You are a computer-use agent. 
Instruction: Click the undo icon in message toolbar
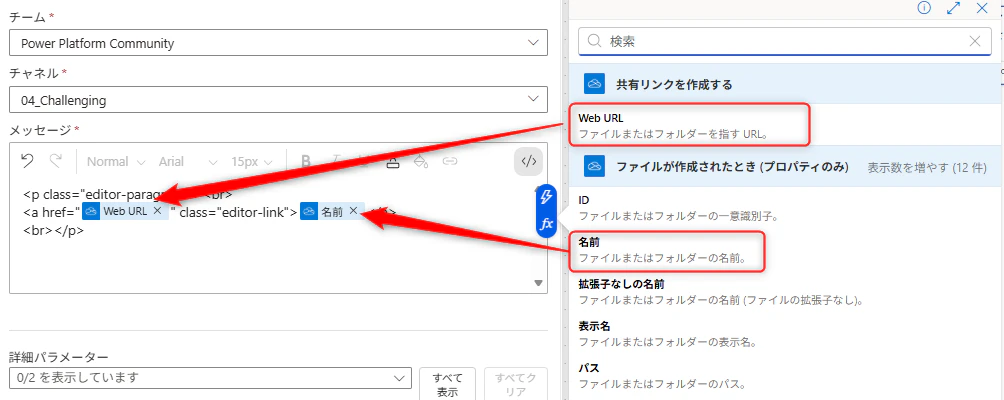click(28, 161)
